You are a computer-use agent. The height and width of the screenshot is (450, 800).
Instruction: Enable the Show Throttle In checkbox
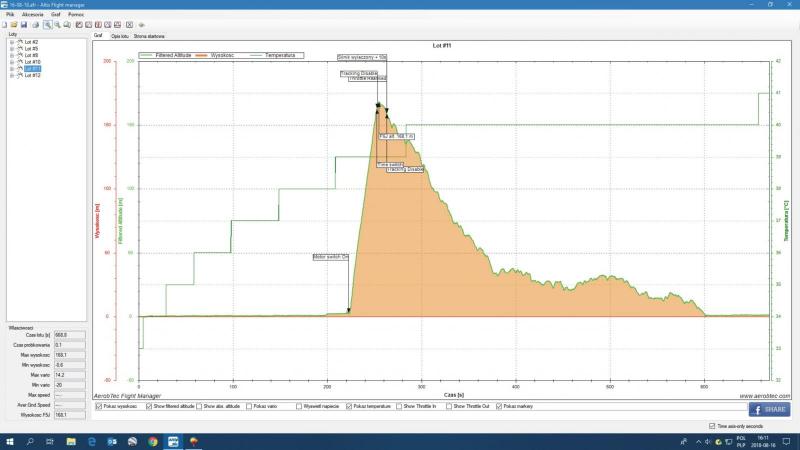point(400,406)
